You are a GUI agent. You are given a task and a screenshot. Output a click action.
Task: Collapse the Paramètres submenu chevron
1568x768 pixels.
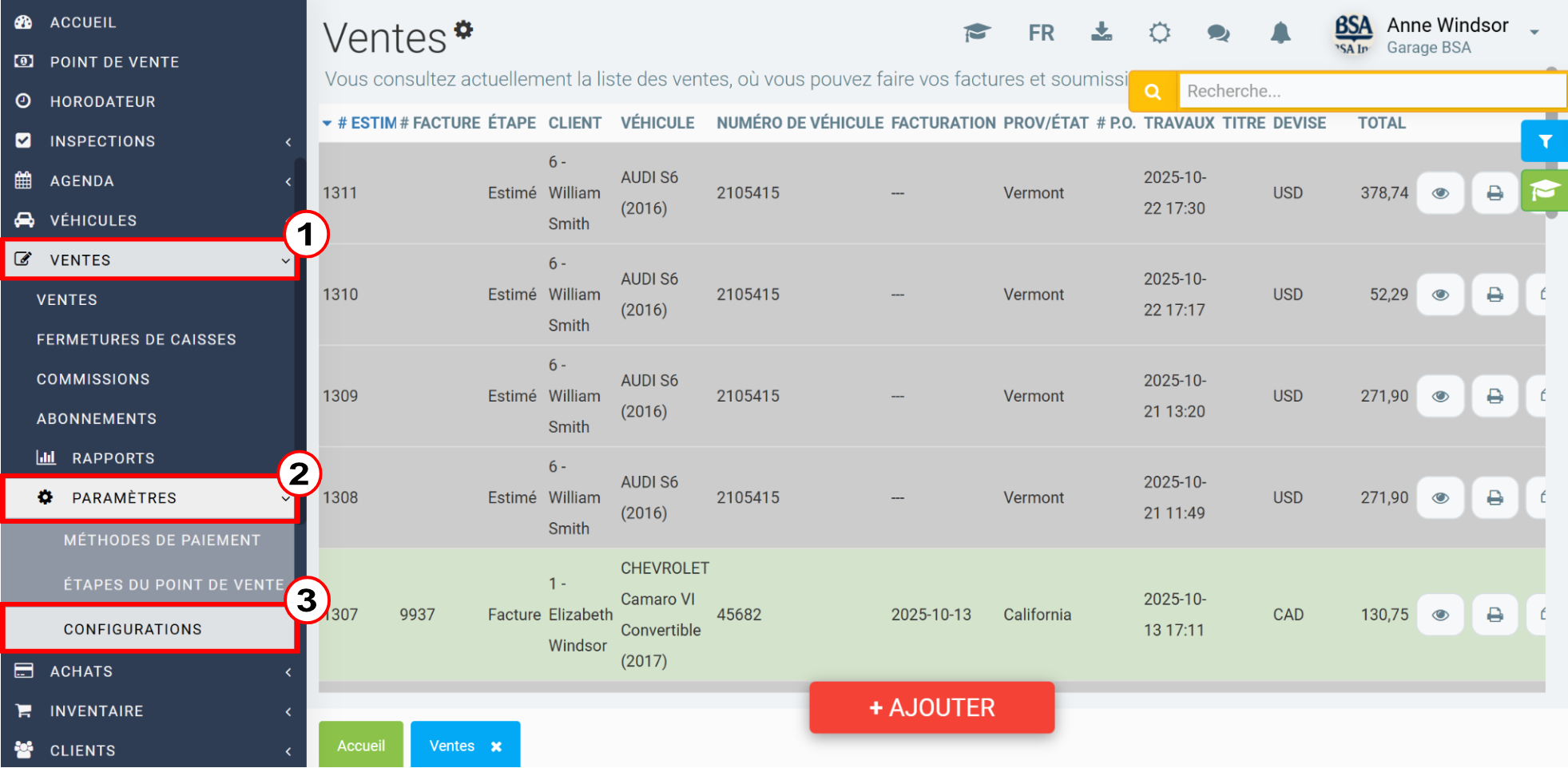pos(286,499)
